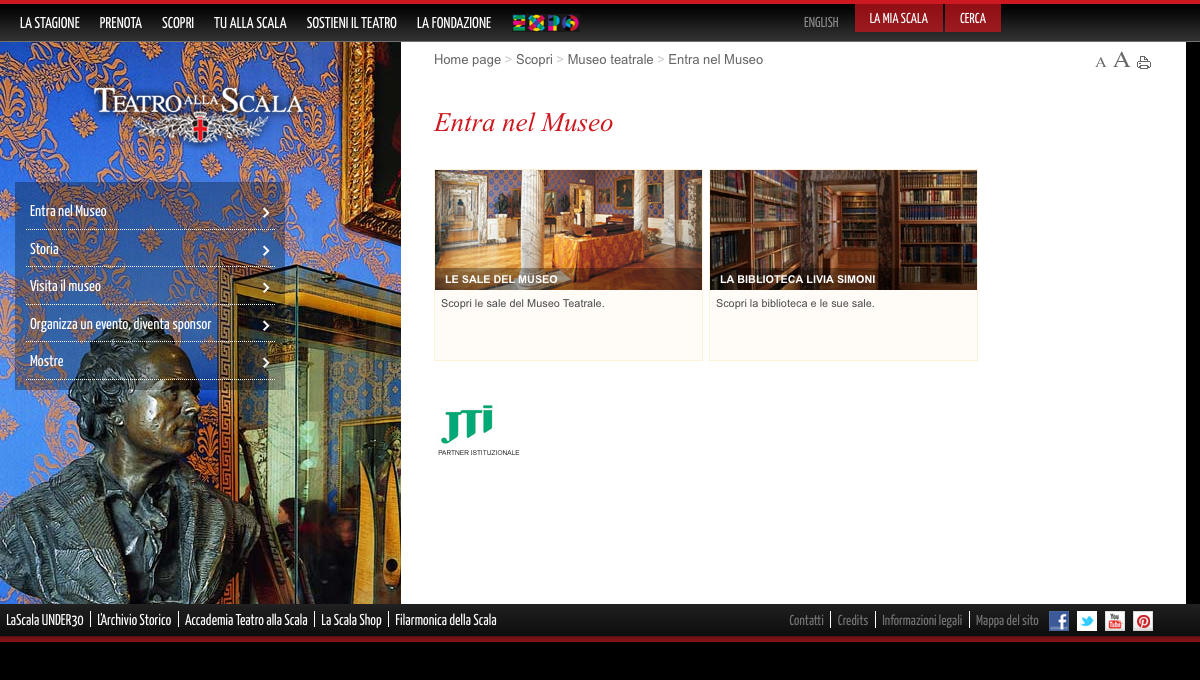
Task: Open Facebook via the footer icon
Action: [1058, 621]
